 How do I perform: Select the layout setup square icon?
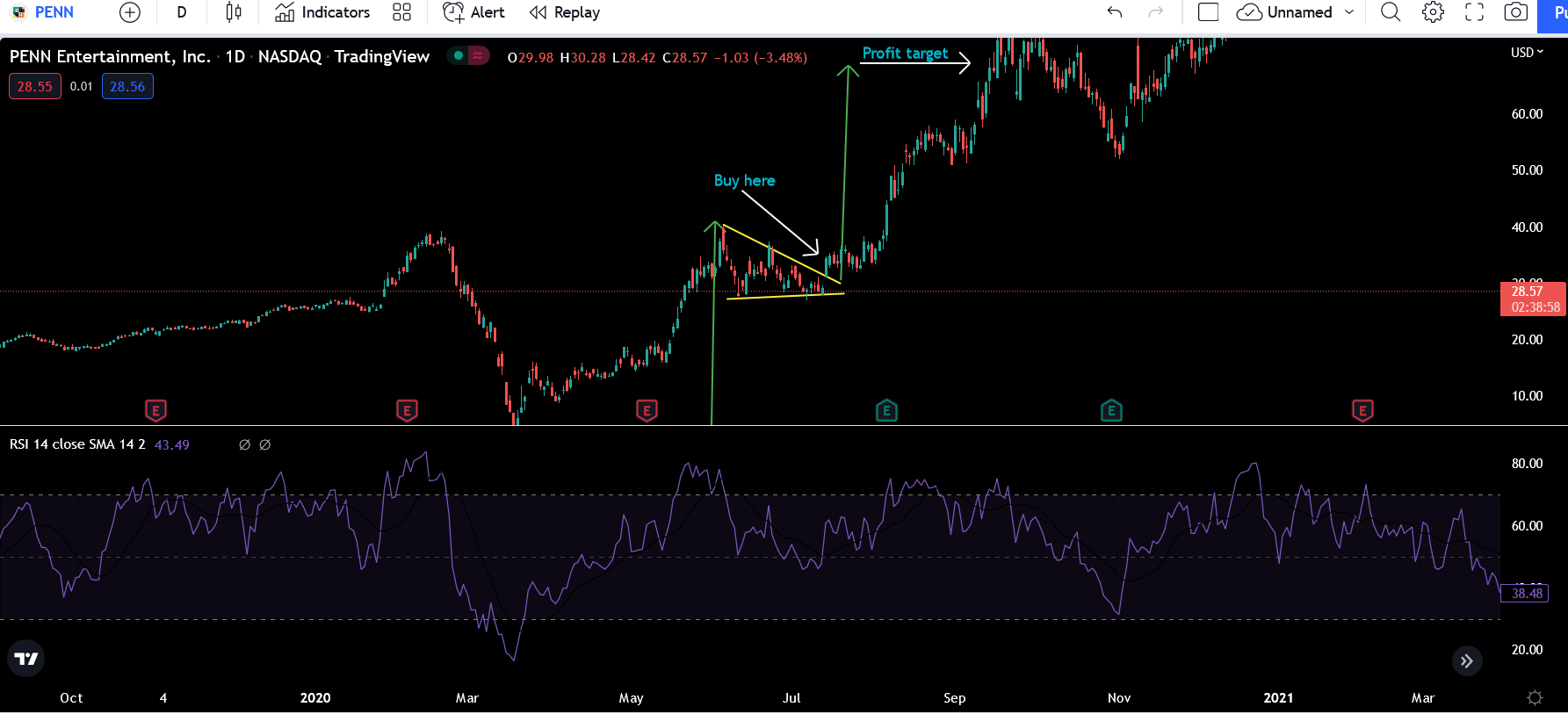[1208, 12]
